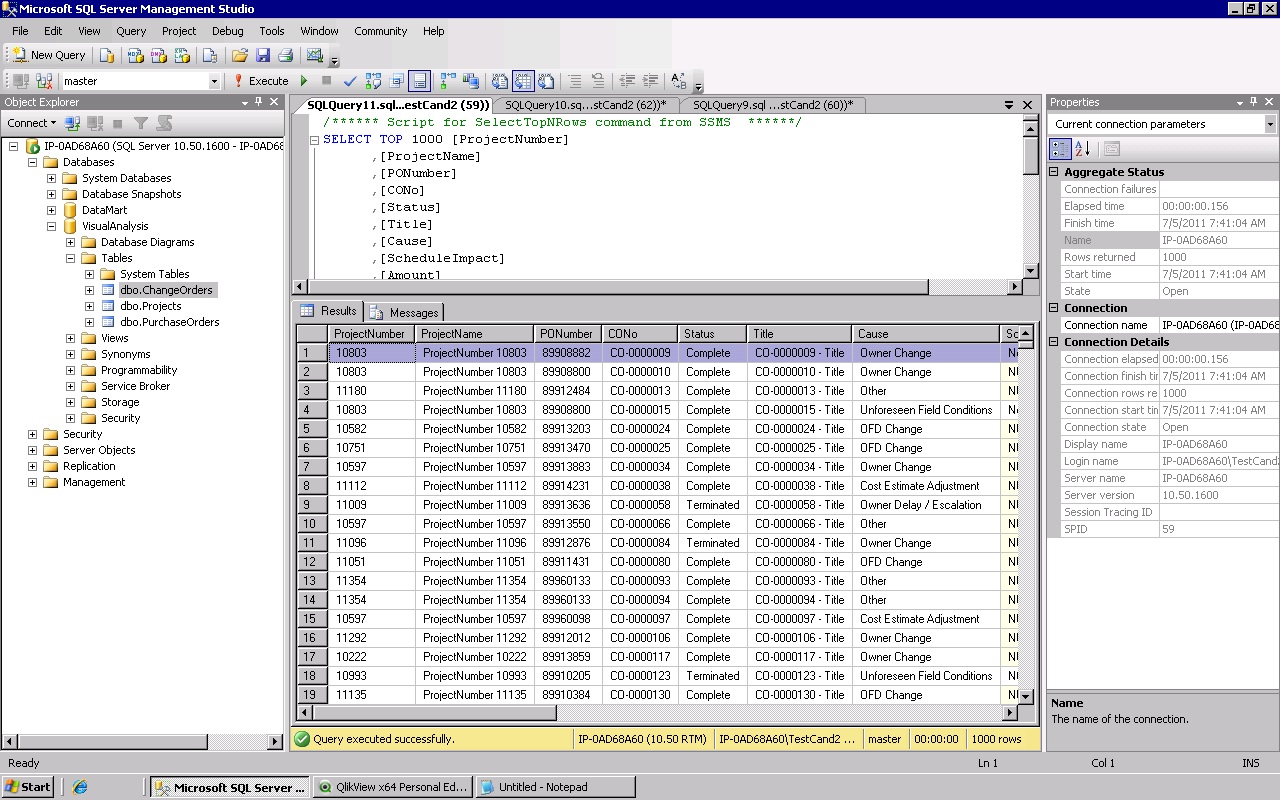This screenshot has height=800, width=1280.
Task: Click the print icon in the toolbar
Action: point(286,55)
